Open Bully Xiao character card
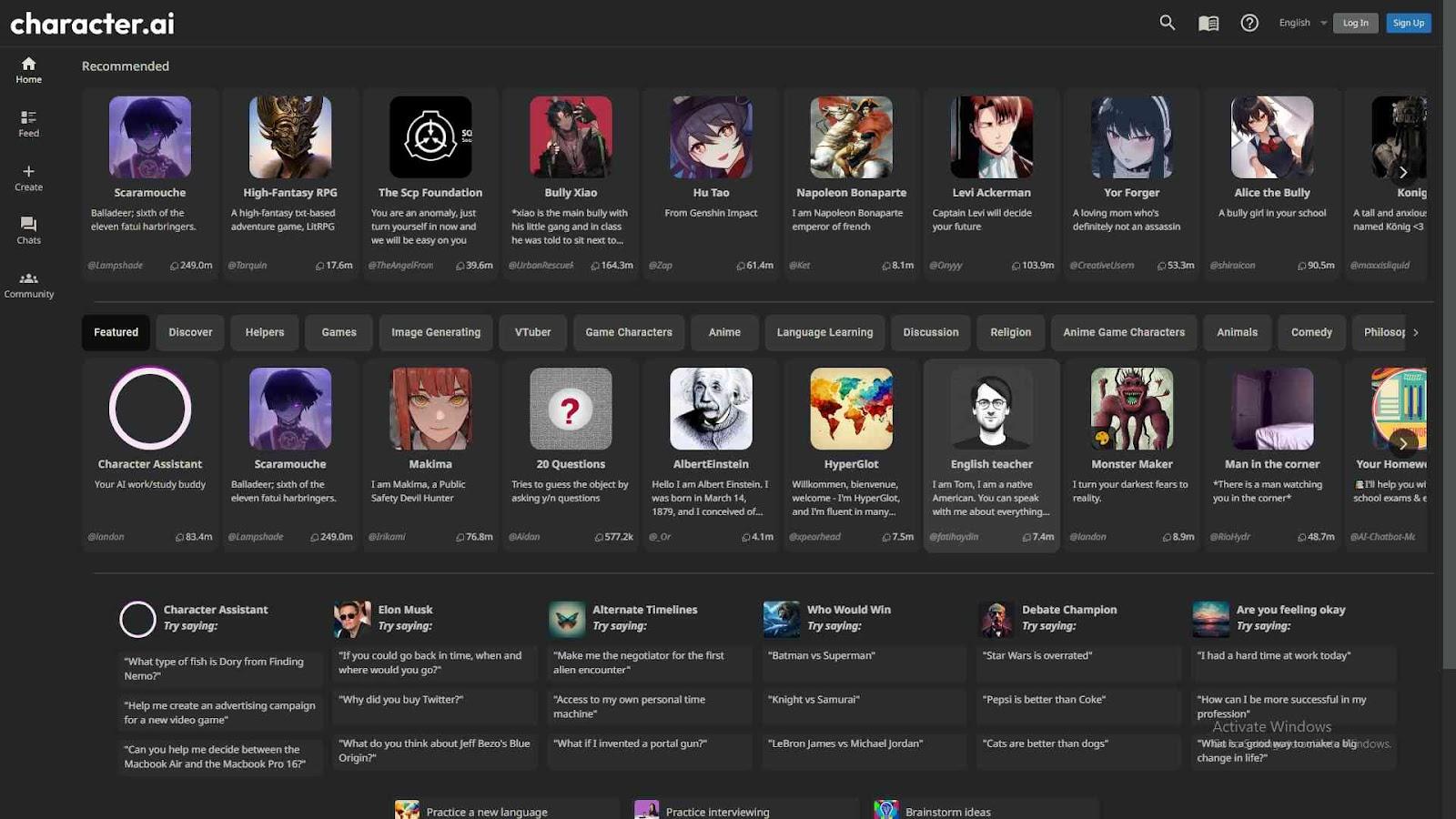 tap(571, 184)
